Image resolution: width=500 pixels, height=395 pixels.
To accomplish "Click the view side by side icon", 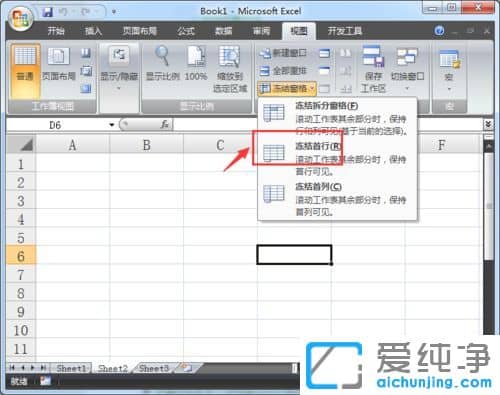I will (x=346, y=53).
